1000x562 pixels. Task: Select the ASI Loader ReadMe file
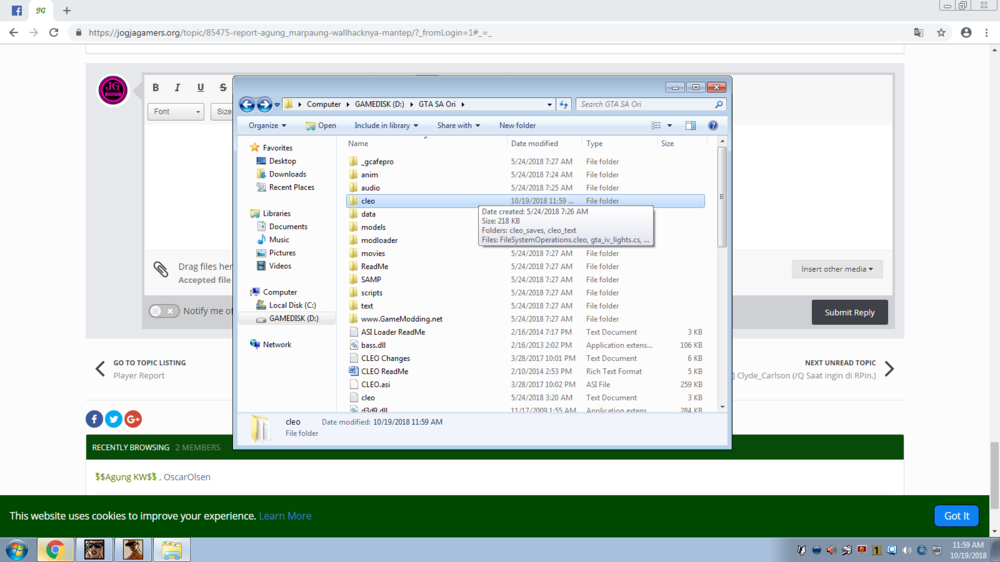393,332
